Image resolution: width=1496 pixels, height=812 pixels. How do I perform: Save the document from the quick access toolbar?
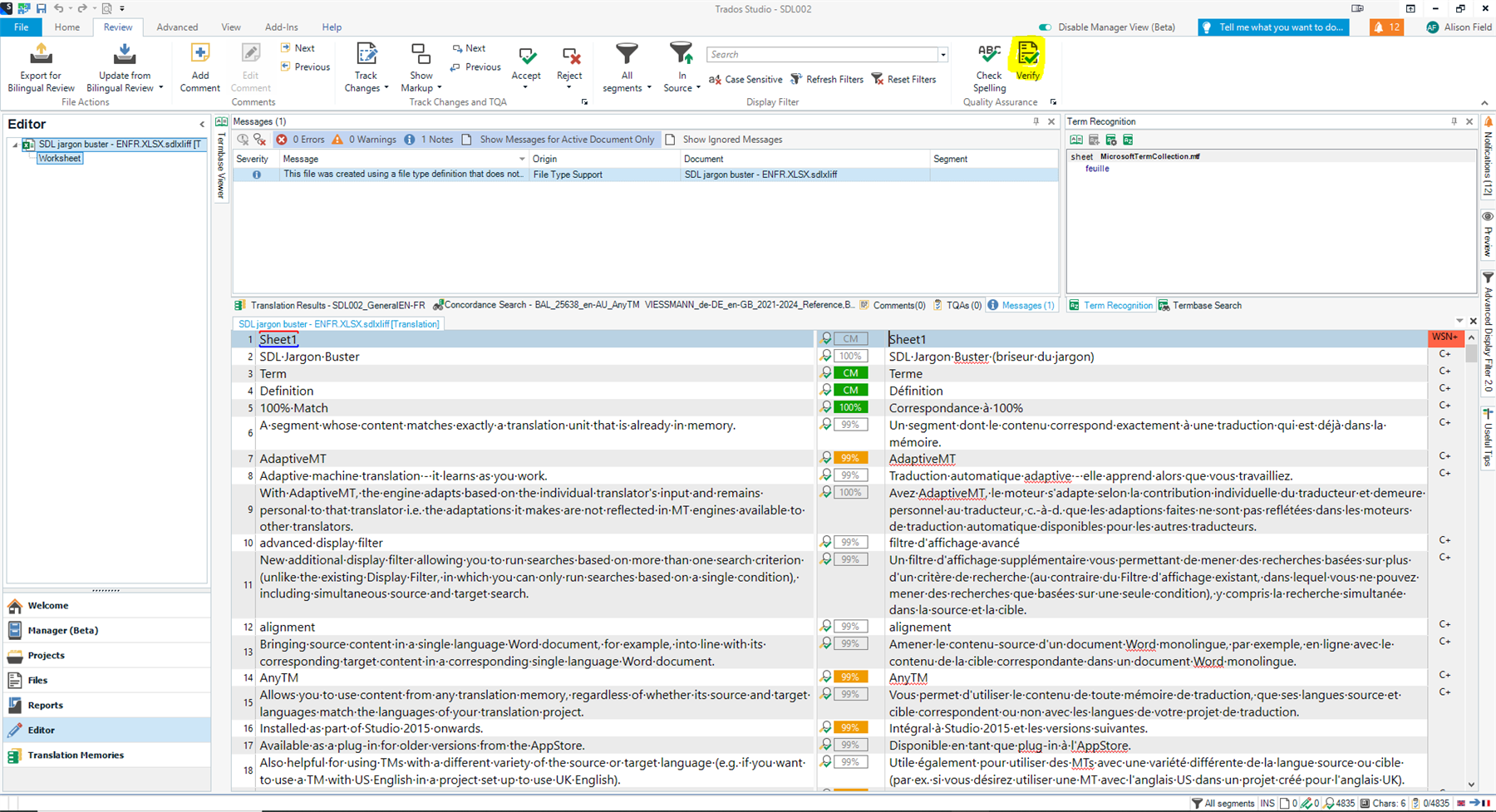click(41, 8)
